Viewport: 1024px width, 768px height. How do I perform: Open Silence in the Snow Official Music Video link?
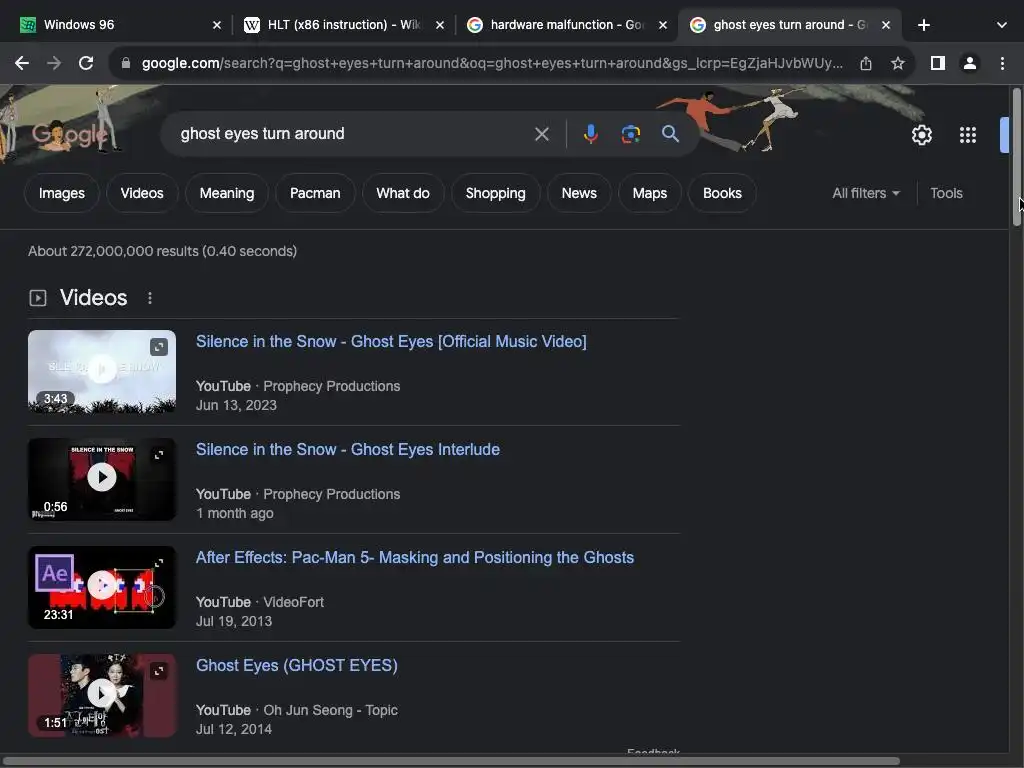coord(391,342)
